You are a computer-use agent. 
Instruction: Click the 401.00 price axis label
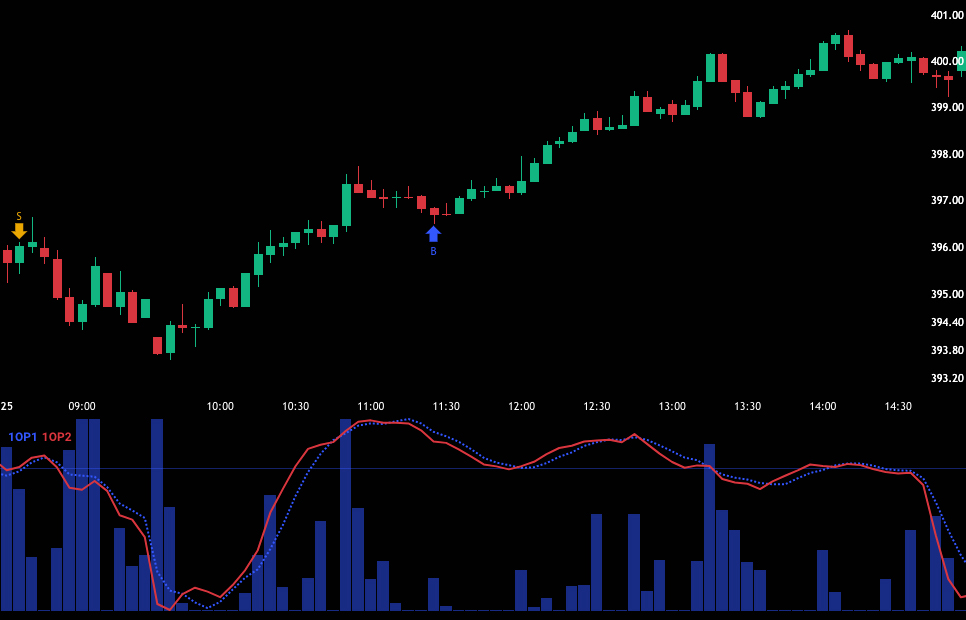point(946,15)
